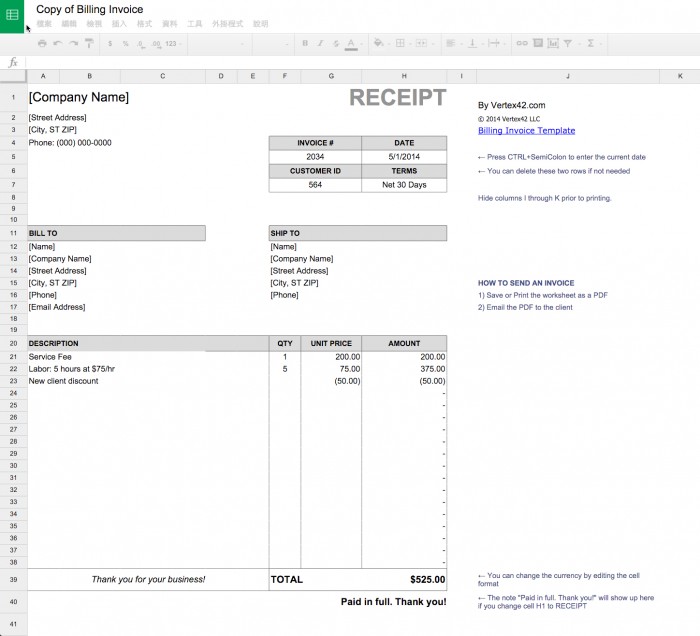Toggle bold formatting (B)
The width and height of the screenshot is (700, 636).
coord(305,43)
